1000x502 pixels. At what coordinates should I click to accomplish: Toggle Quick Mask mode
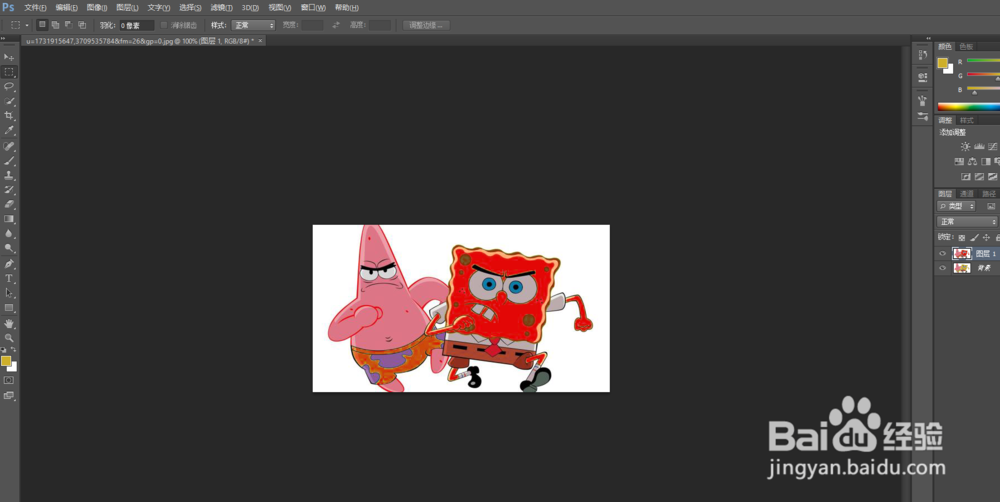click(9, 380)
